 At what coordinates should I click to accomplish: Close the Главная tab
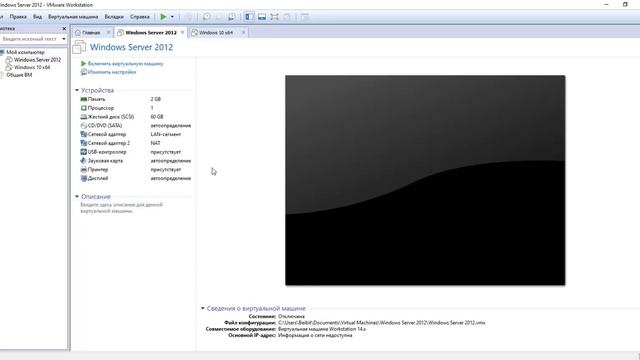108,32
